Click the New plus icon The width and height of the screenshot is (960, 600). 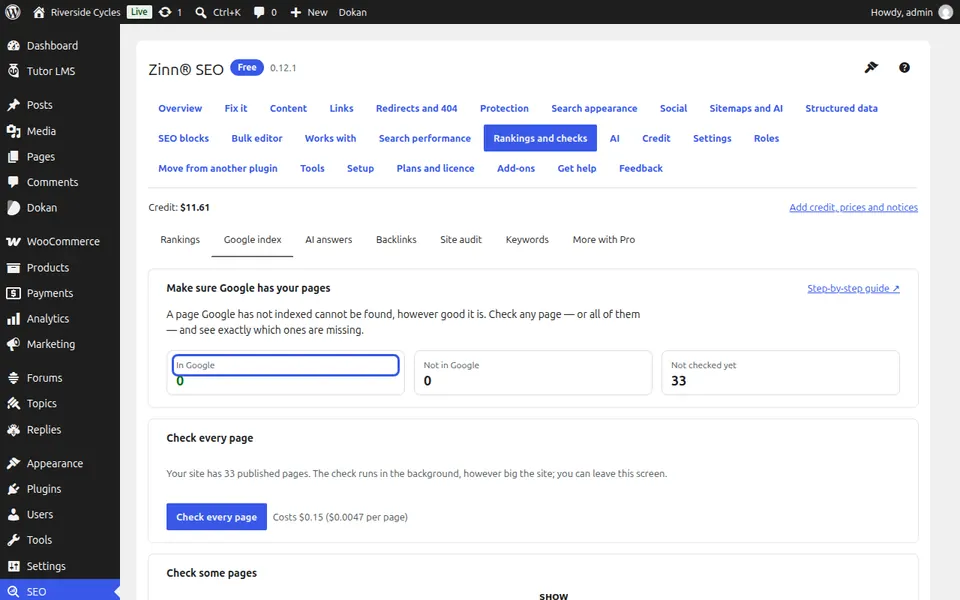click(x=296, y=12)
